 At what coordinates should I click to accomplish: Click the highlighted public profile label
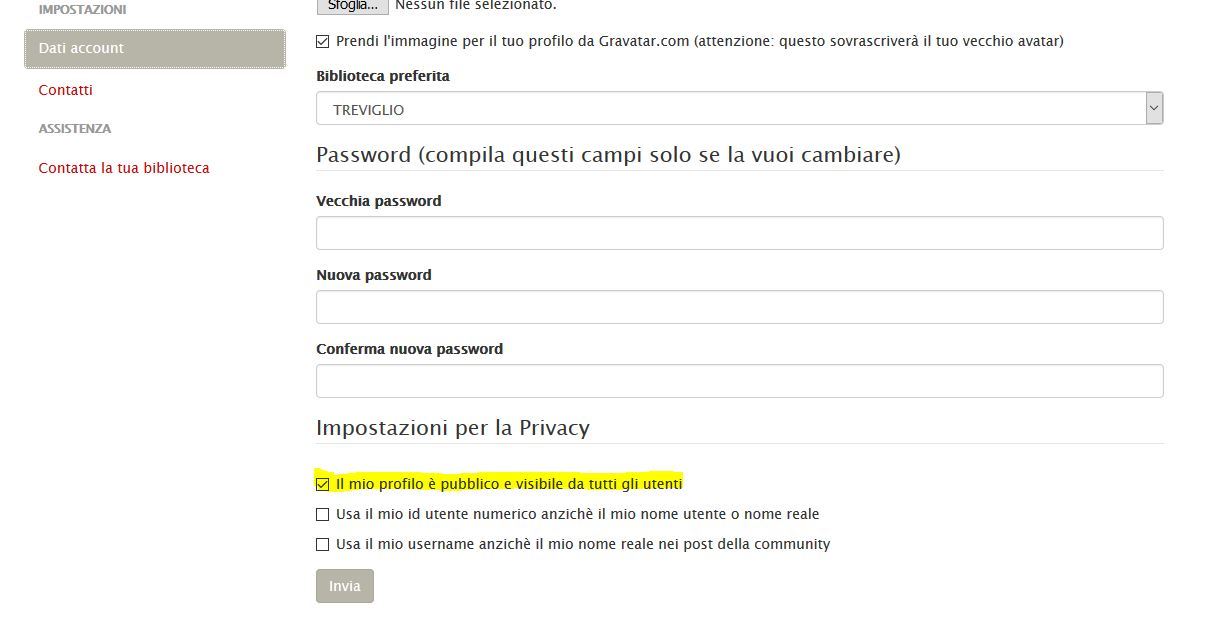[x=508, y=483]
